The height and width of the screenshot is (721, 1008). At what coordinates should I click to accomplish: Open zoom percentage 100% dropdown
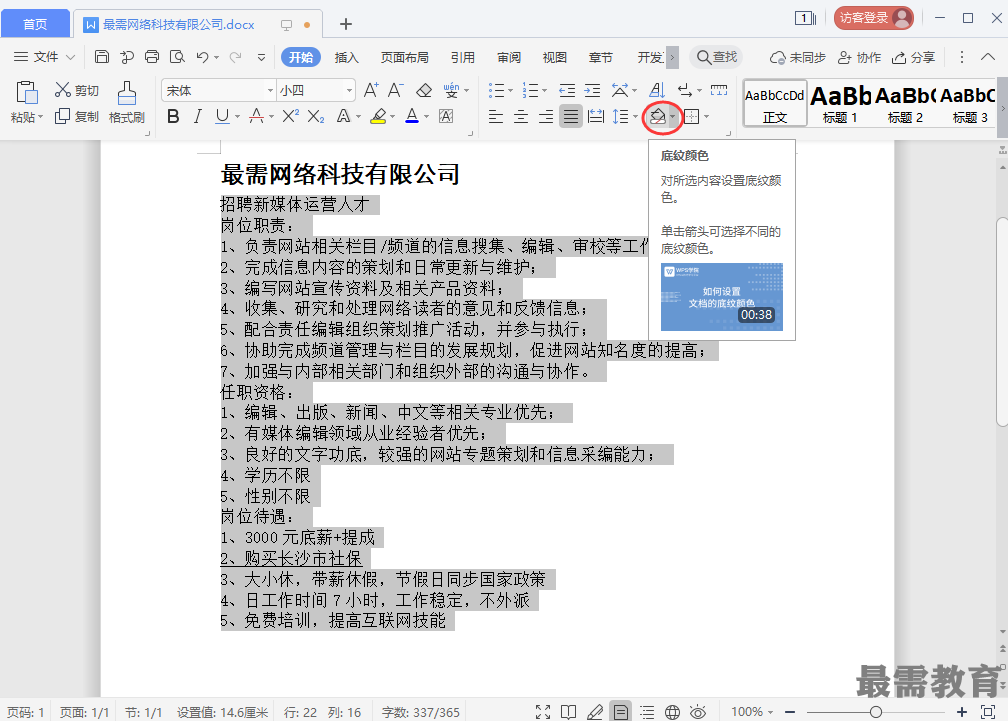[x=752, y=712]
